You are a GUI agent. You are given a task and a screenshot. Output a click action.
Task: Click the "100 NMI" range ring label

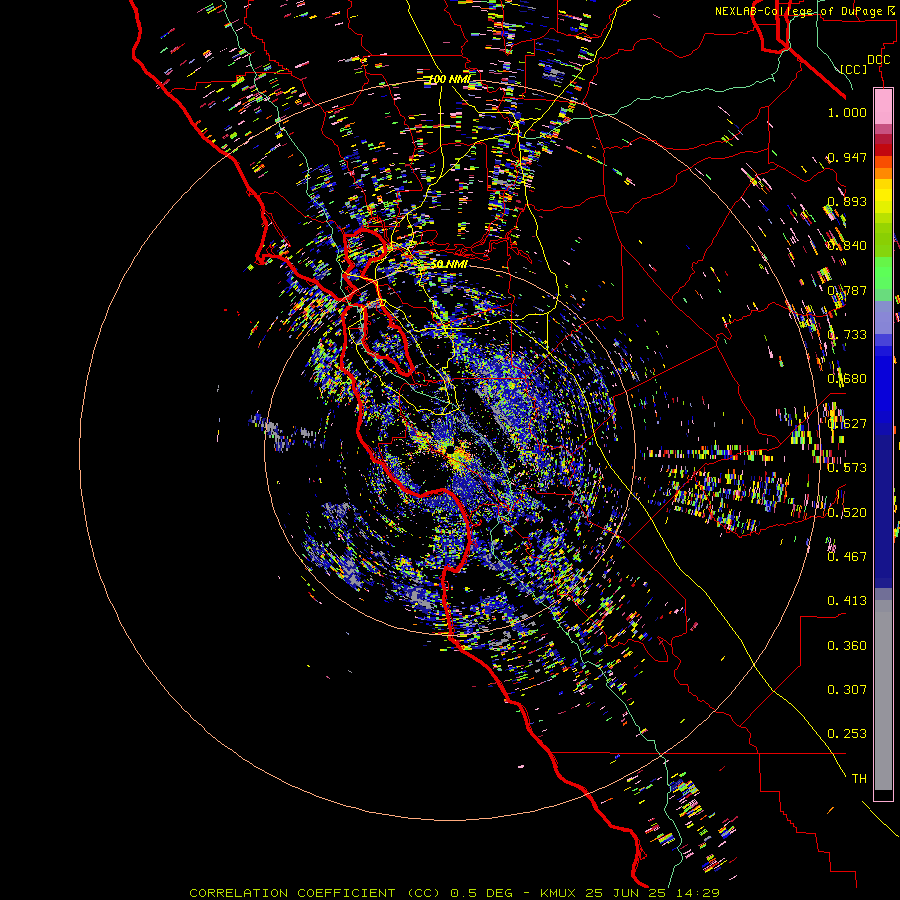coord(449,79)
